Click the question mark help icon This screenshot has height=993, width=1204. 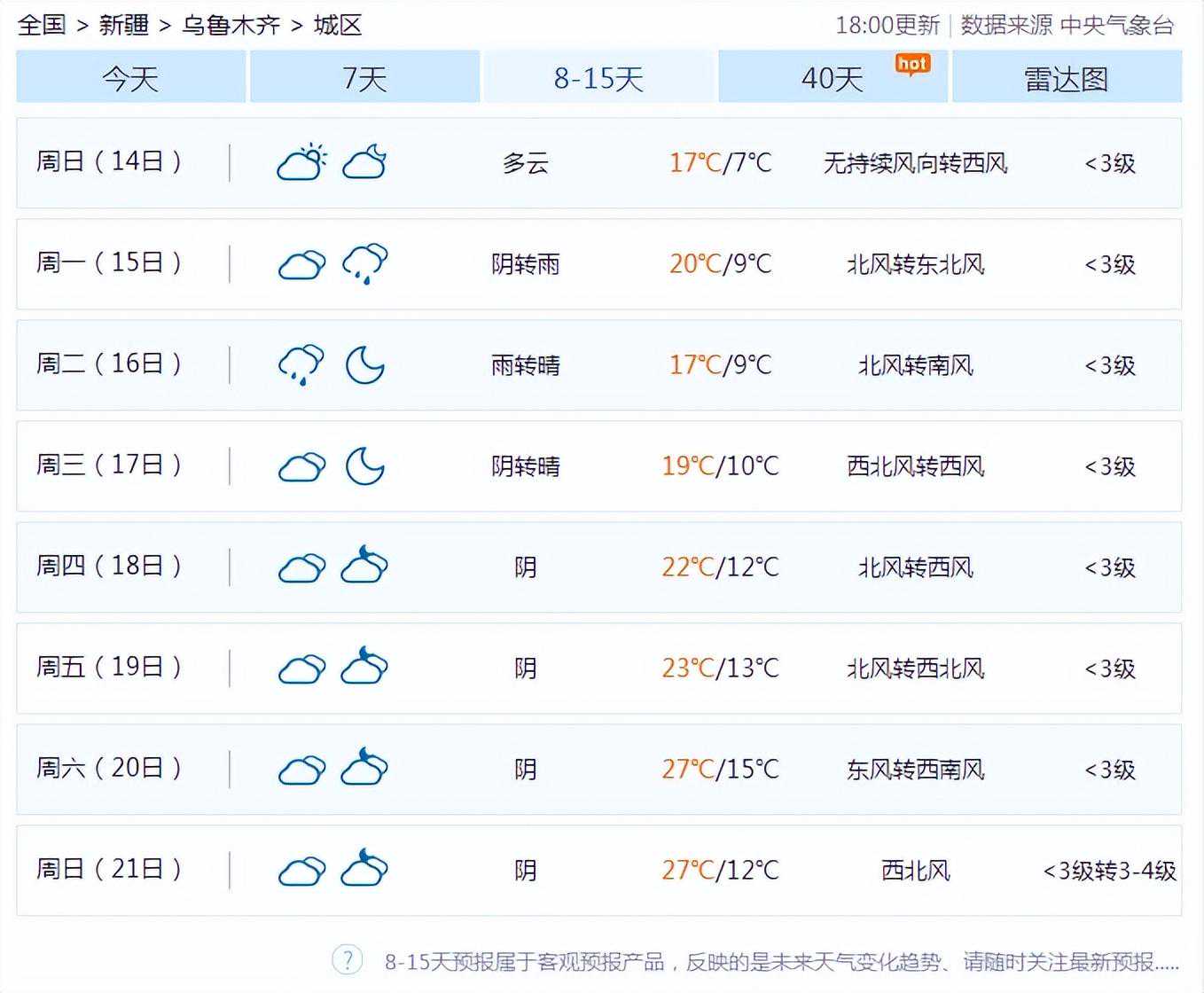click(348, 960)
